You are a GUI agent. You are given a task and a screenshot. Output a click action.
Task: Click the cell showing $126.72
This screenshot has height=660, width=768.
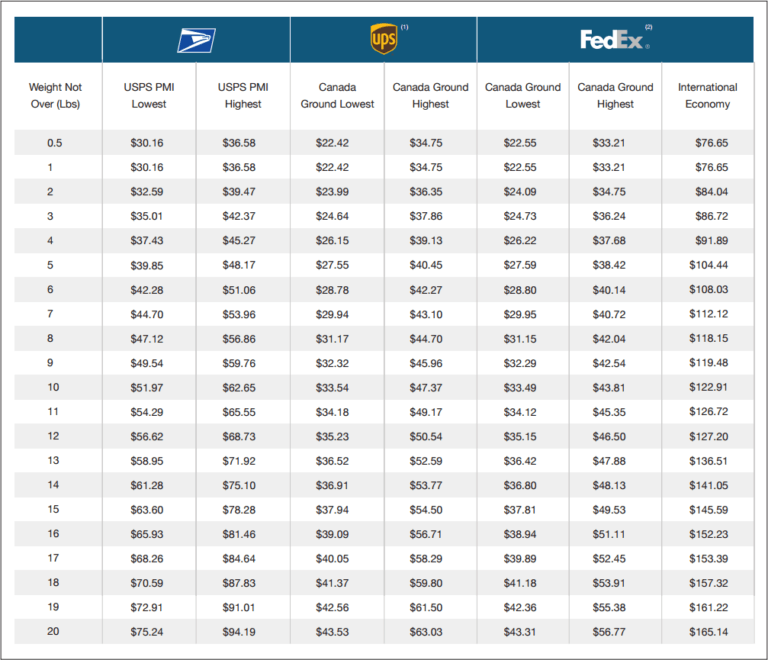(708, 412)
